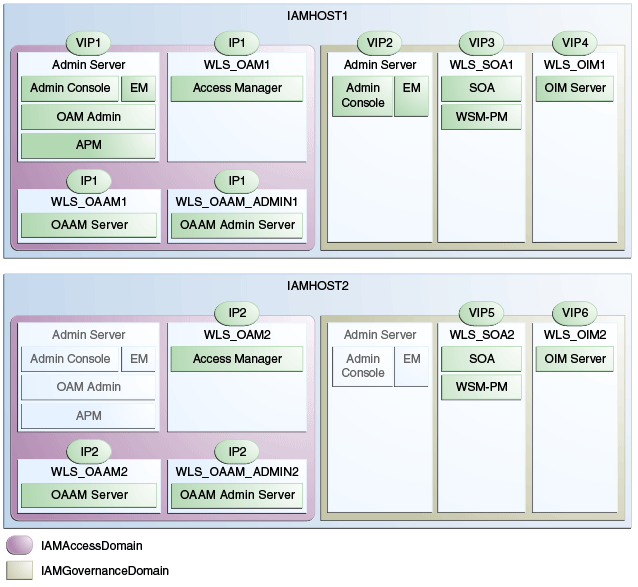Click the active APM box in IAMHOST1
This screenshot has height=587, width=638.
(x=88, y=146)
